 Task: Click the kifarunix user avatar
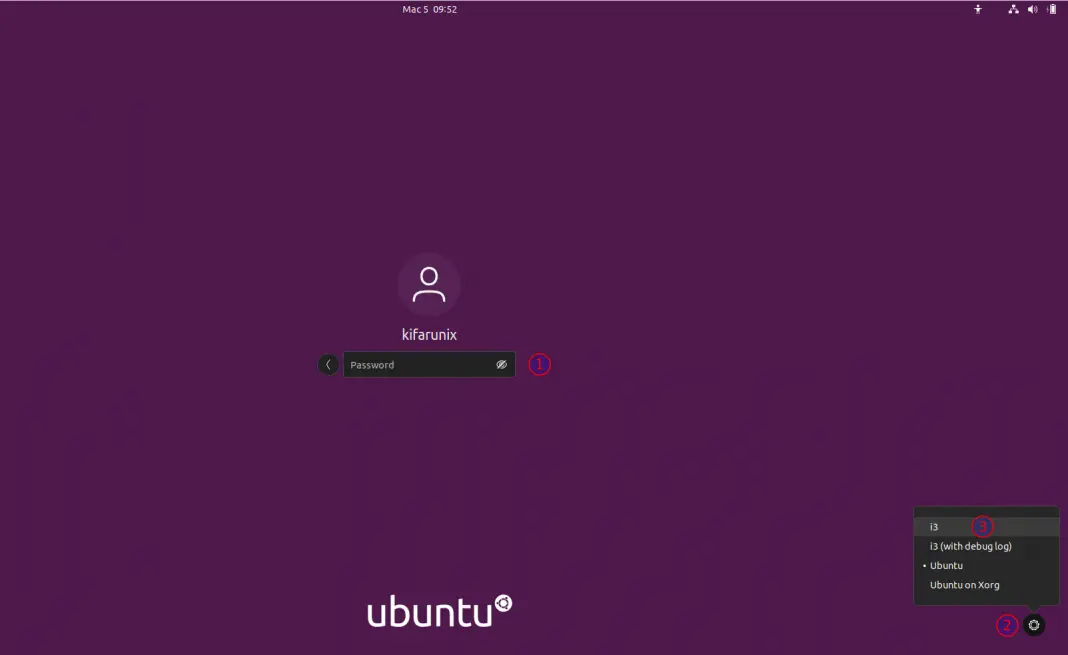429,284
